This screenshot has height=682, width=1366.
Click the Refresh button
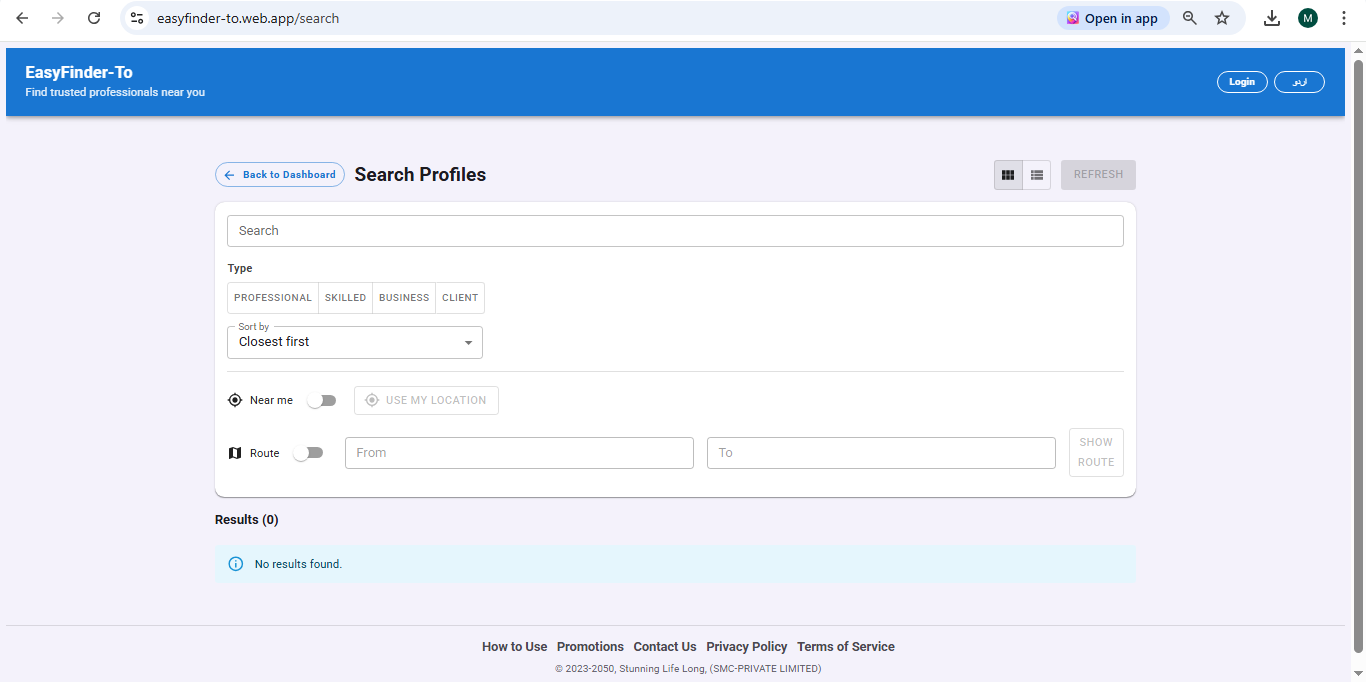click(x=1098, y=175)
